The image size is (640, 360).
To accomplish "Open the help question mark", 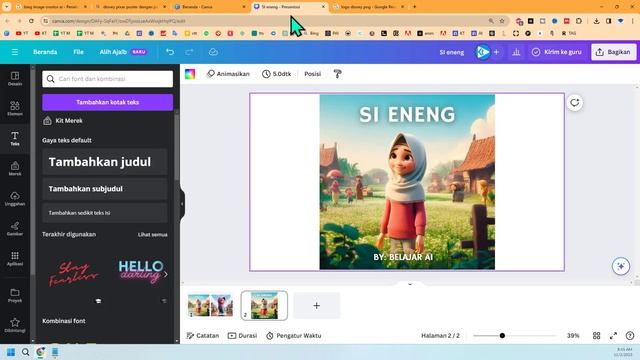I will coord(630,336).
